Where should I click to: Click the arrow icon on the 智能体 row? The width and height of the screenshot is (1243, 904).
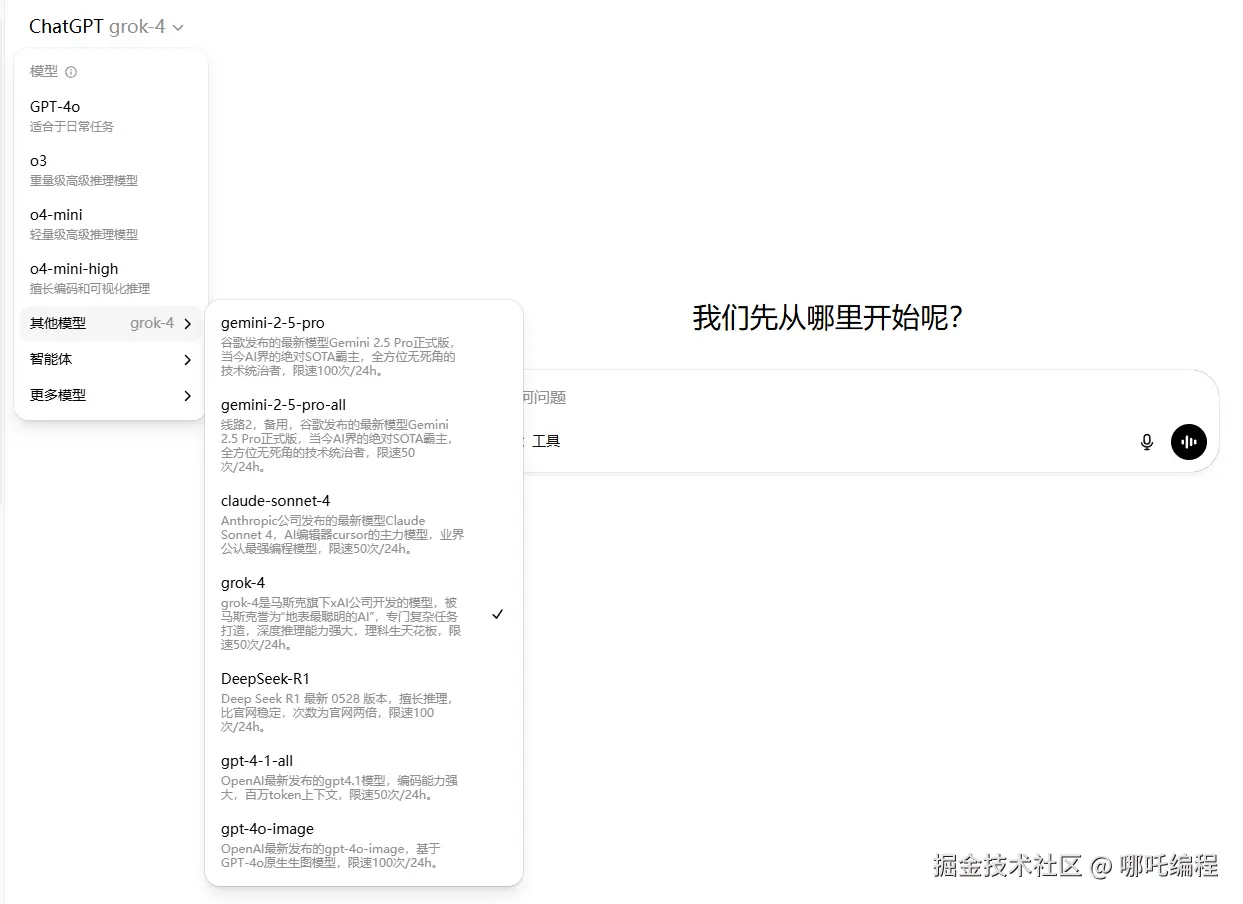point(187,360)
